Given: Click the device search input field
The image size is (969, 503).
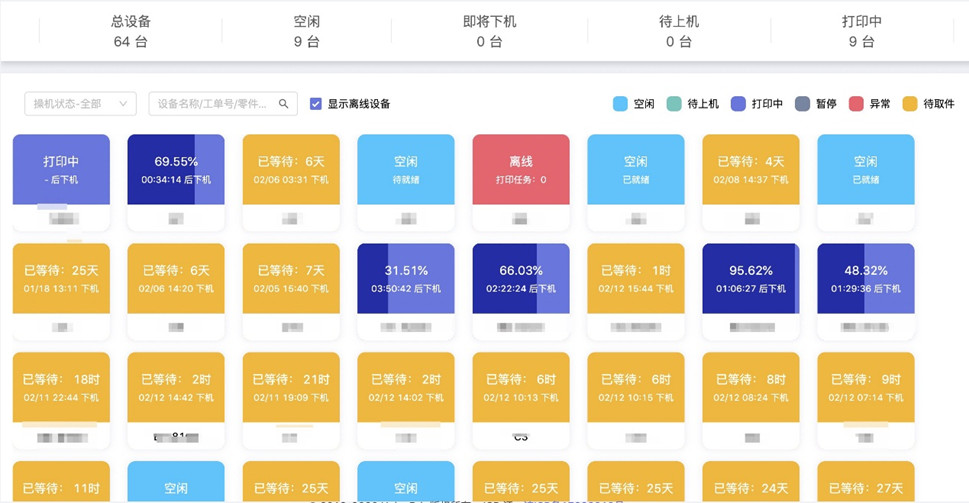Looking at the screenshot, I should coord(213,104).
